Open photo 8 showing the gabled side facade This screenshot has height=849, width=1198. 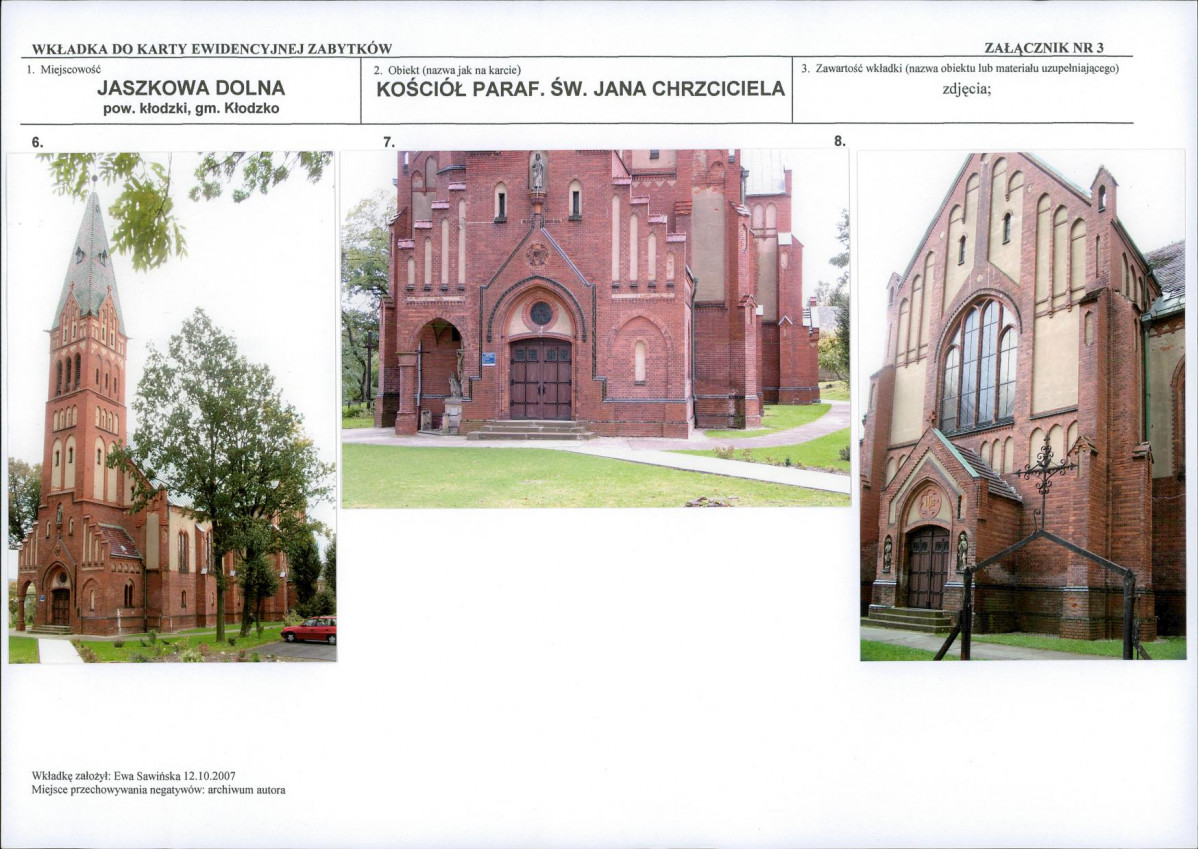click(x=1022, y=405)
